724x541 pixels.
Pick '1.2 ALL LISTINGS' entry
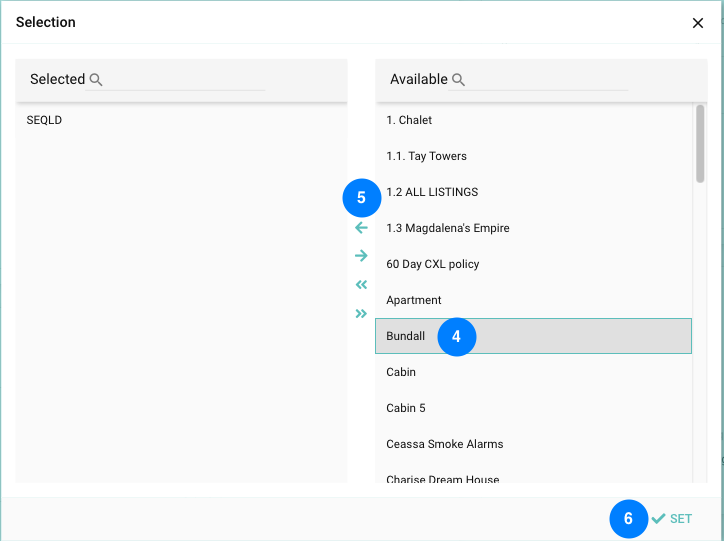[x=432, y=192]
